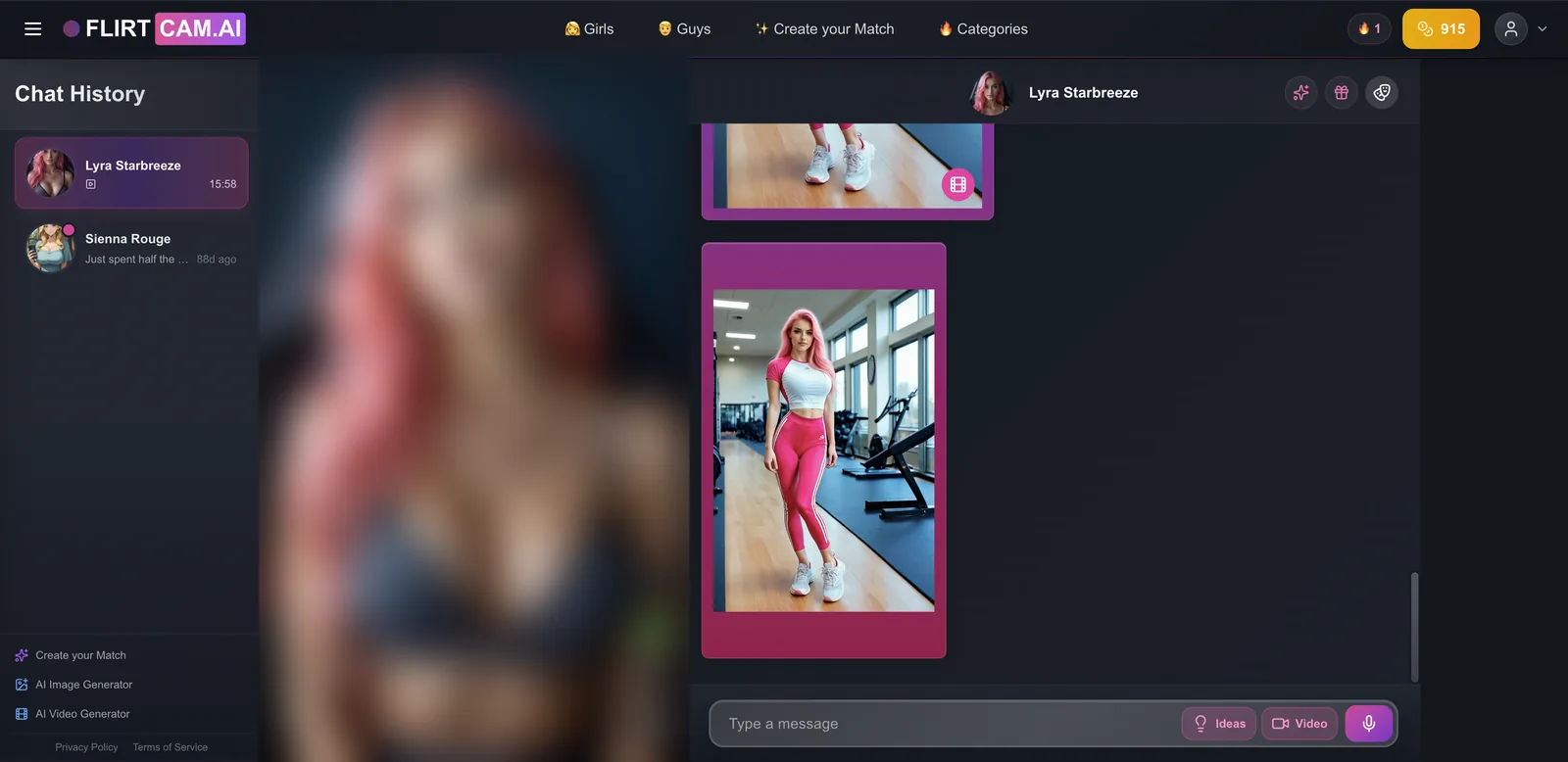Click the blurred character preview image
The image size is (1568, 762).
[x=474, y=411]
